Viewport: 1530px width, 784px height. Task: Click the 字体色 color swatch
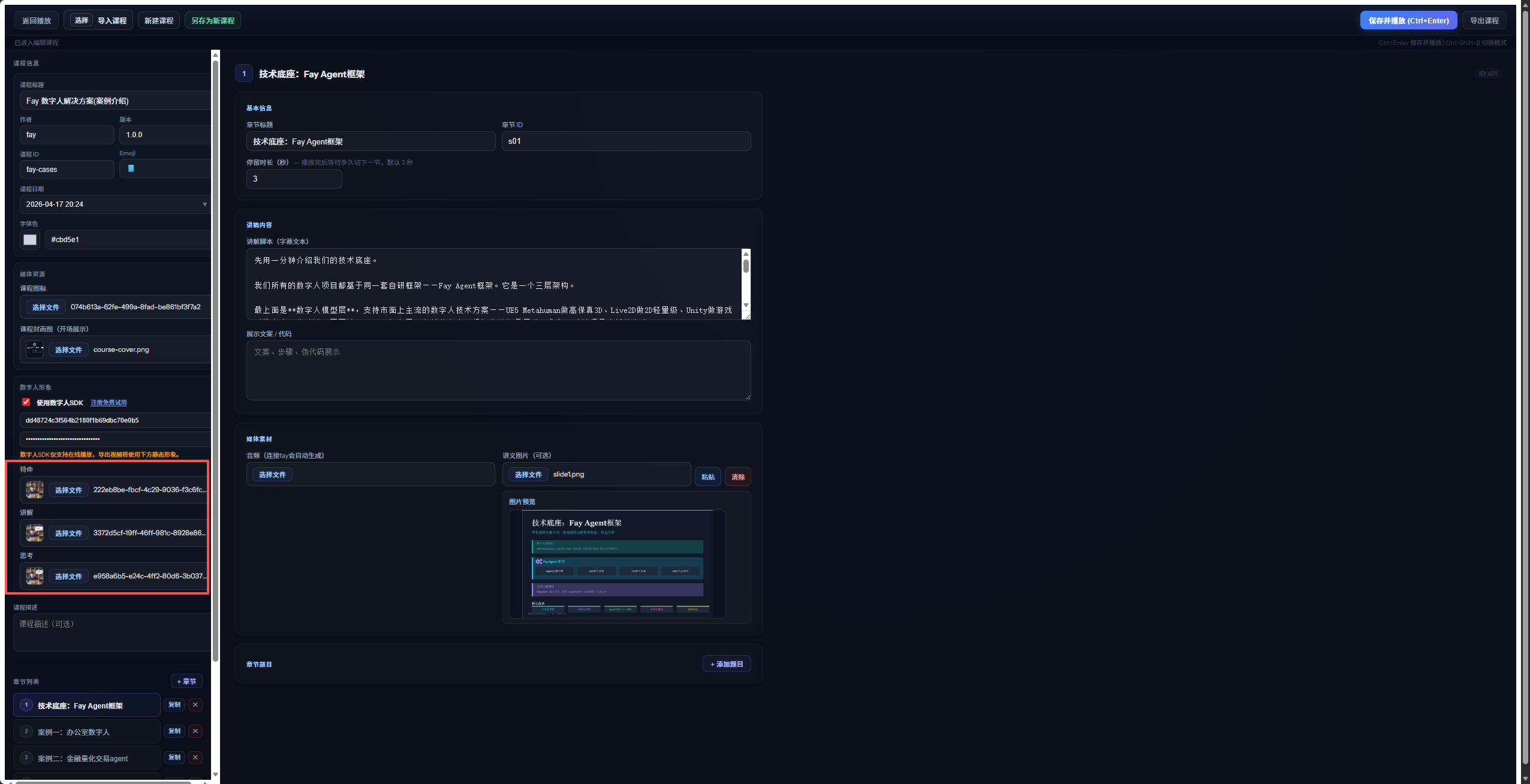[30, 240]
